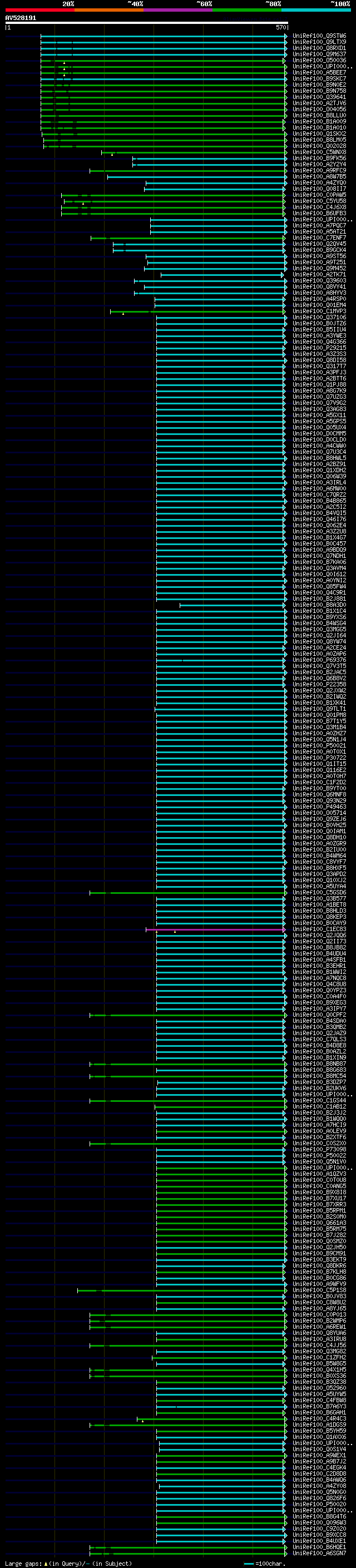Click the purple ~60% identity legend bar

[x=179, y=10]
